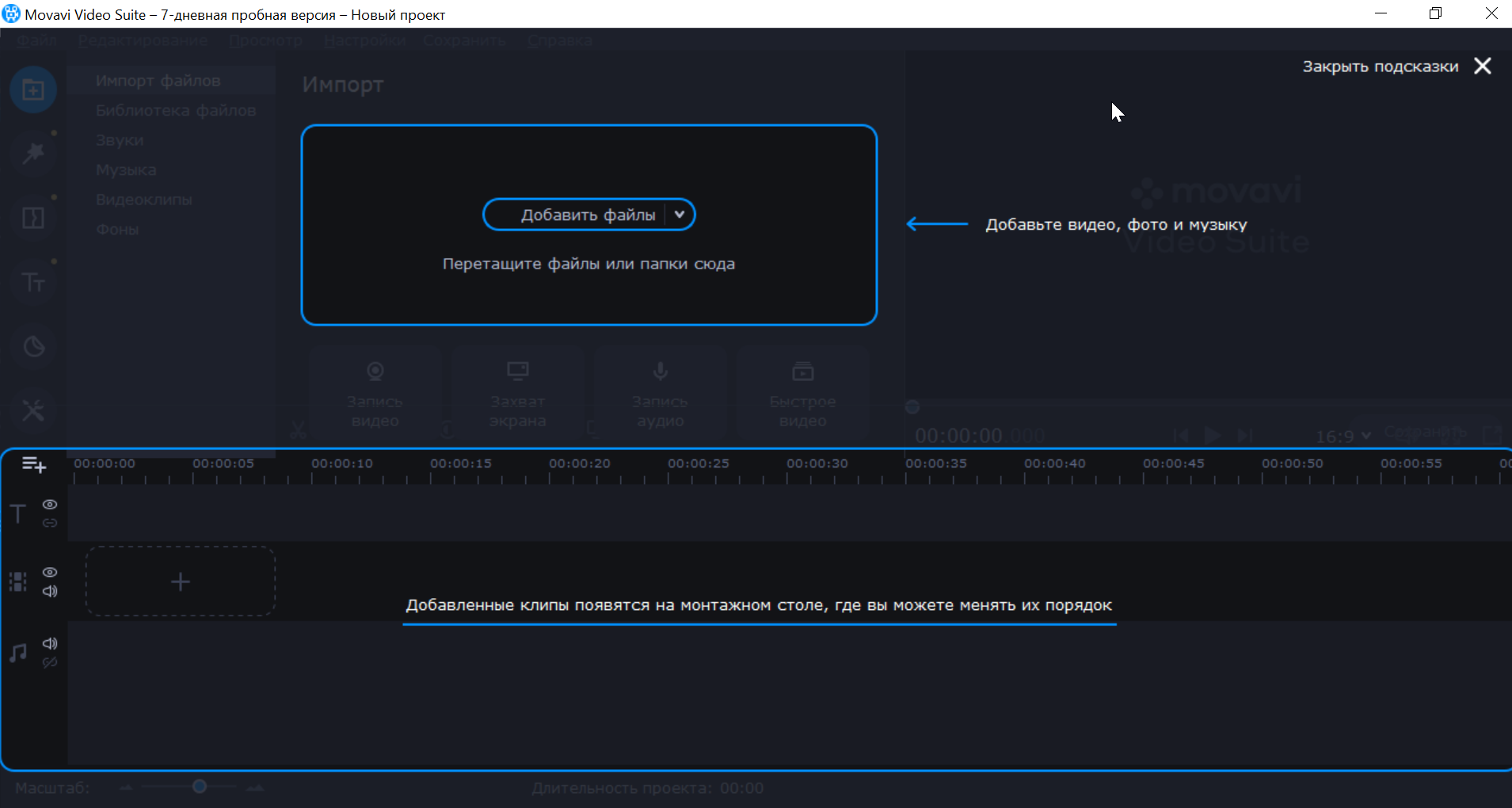
Task: Open Быстрое видео quick video wizard
Action: (802, 393)
